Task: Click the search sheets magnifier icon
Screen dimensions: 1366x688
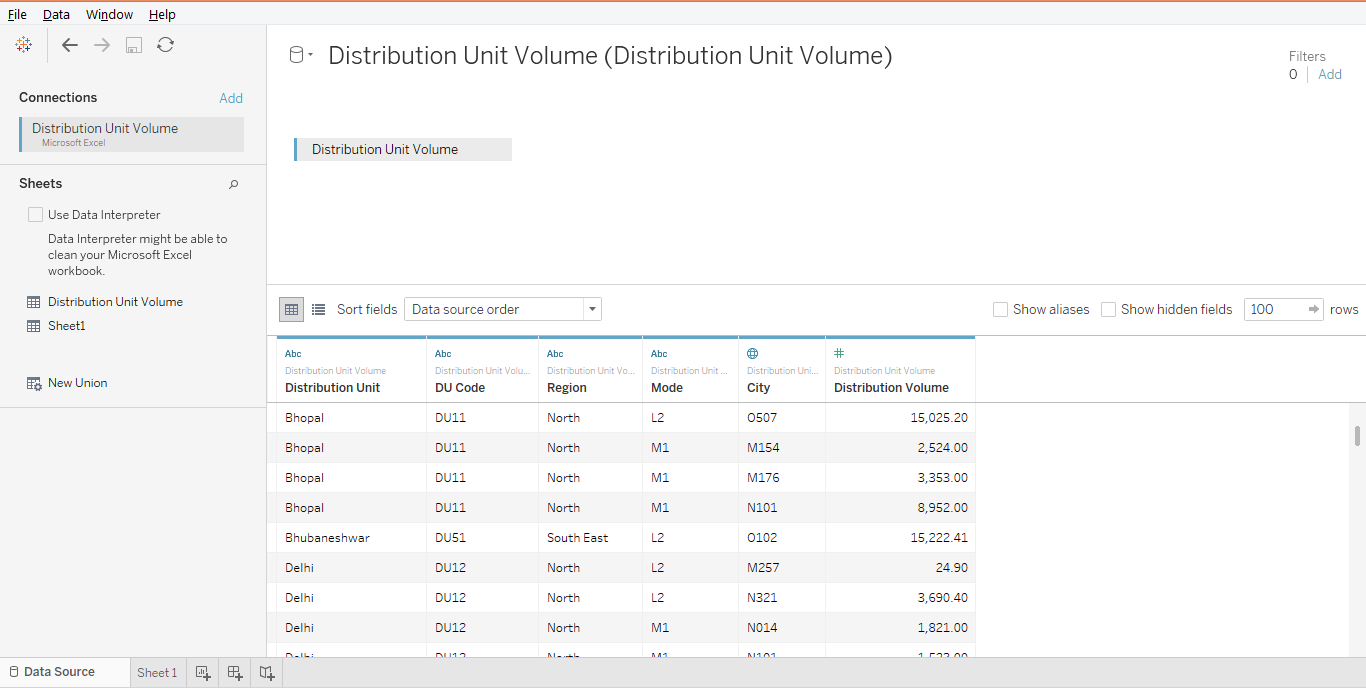Action: tap(234, 184)
